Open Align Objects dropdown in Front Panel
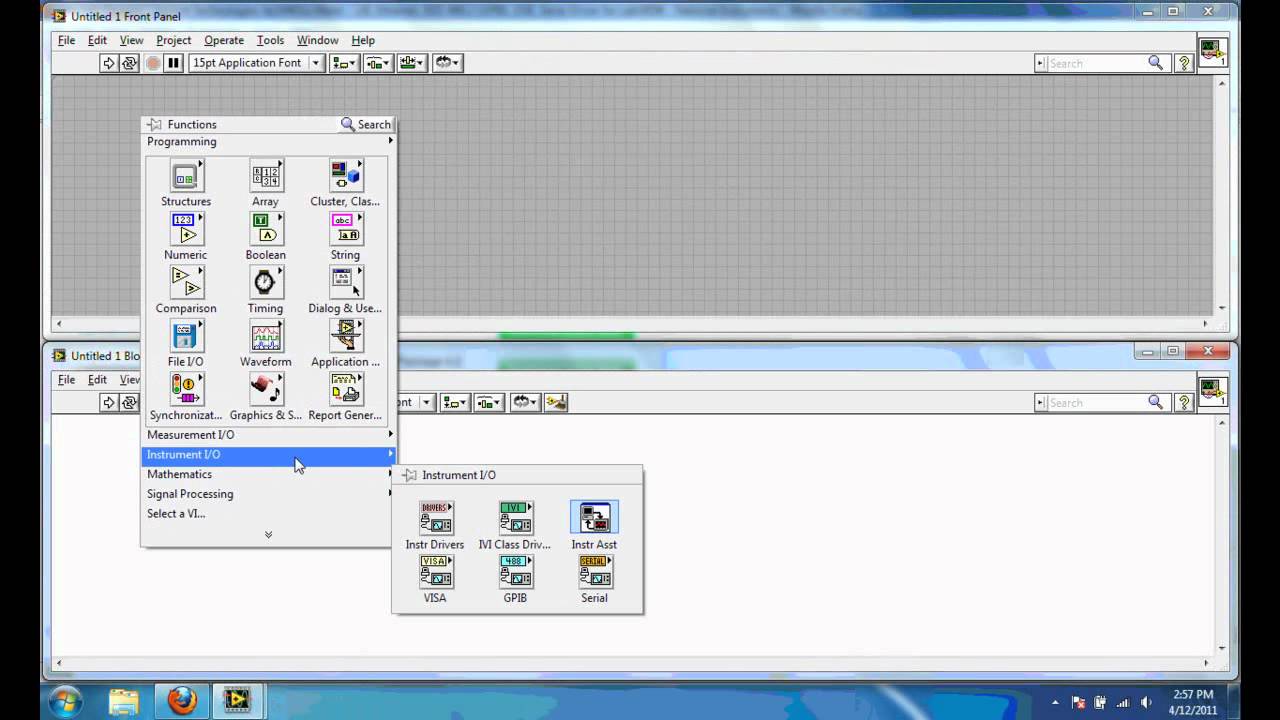The height and width of the screenshot is (720, 1280). (x=344, y=63)
